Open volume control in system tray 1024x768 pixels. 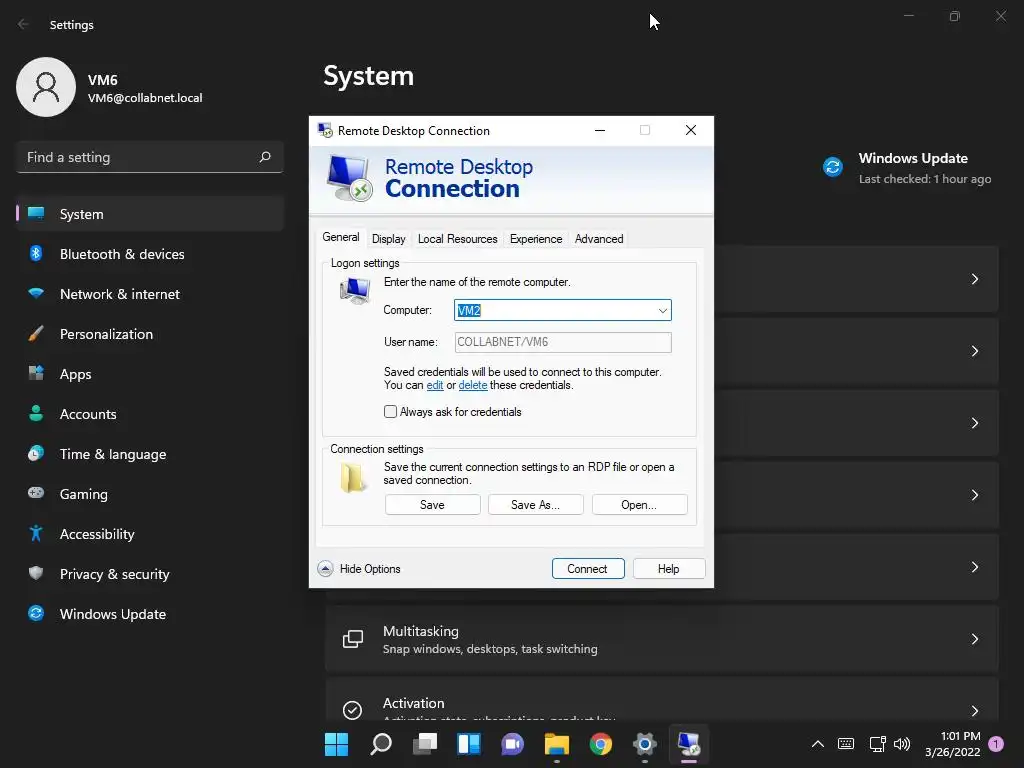902,744
